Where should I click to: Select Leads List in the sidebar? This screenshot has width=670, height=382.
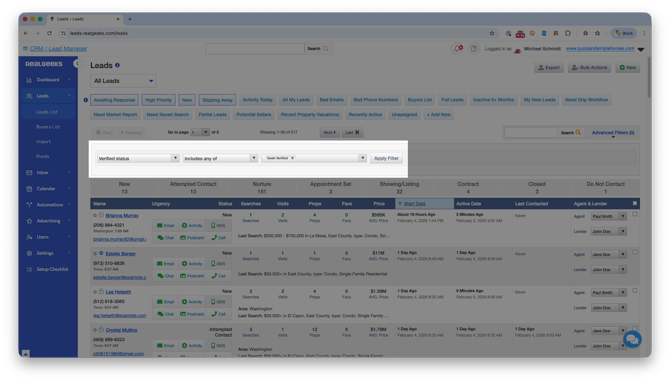point(47,112)
